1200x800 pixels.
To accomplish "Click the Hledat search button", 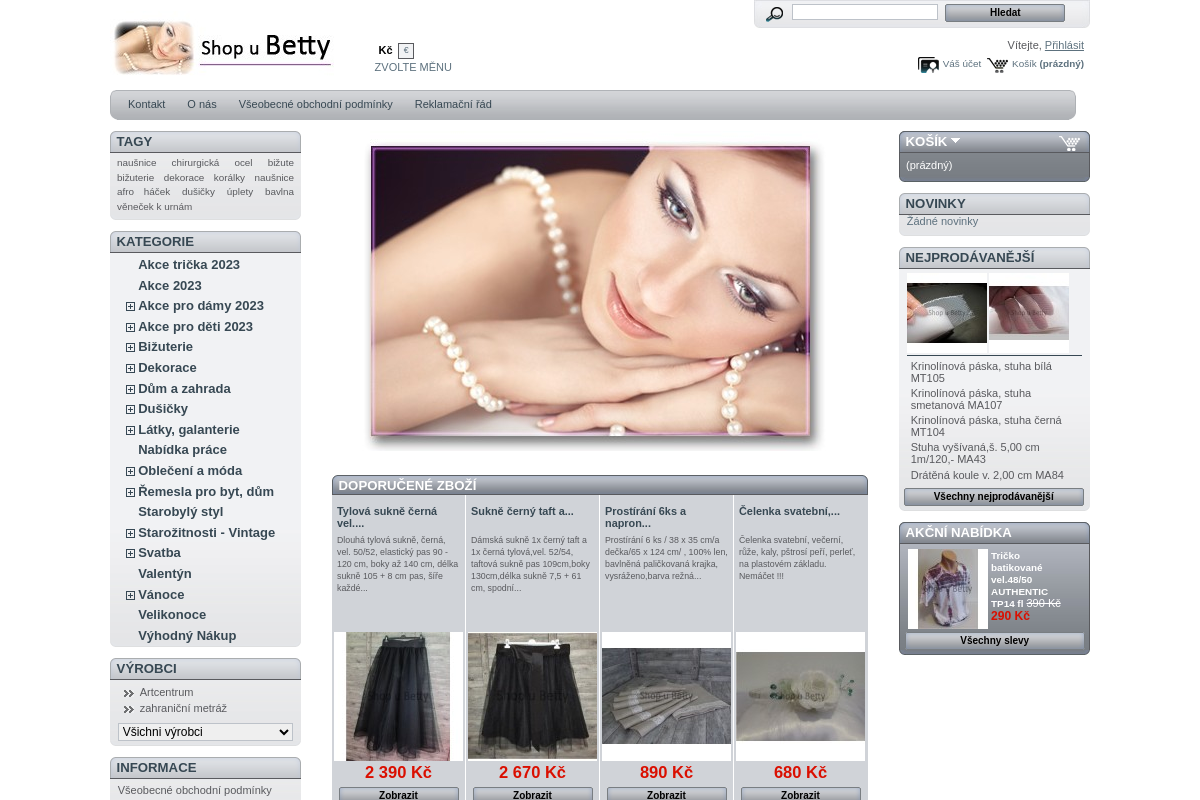I will coord(1004,12).
